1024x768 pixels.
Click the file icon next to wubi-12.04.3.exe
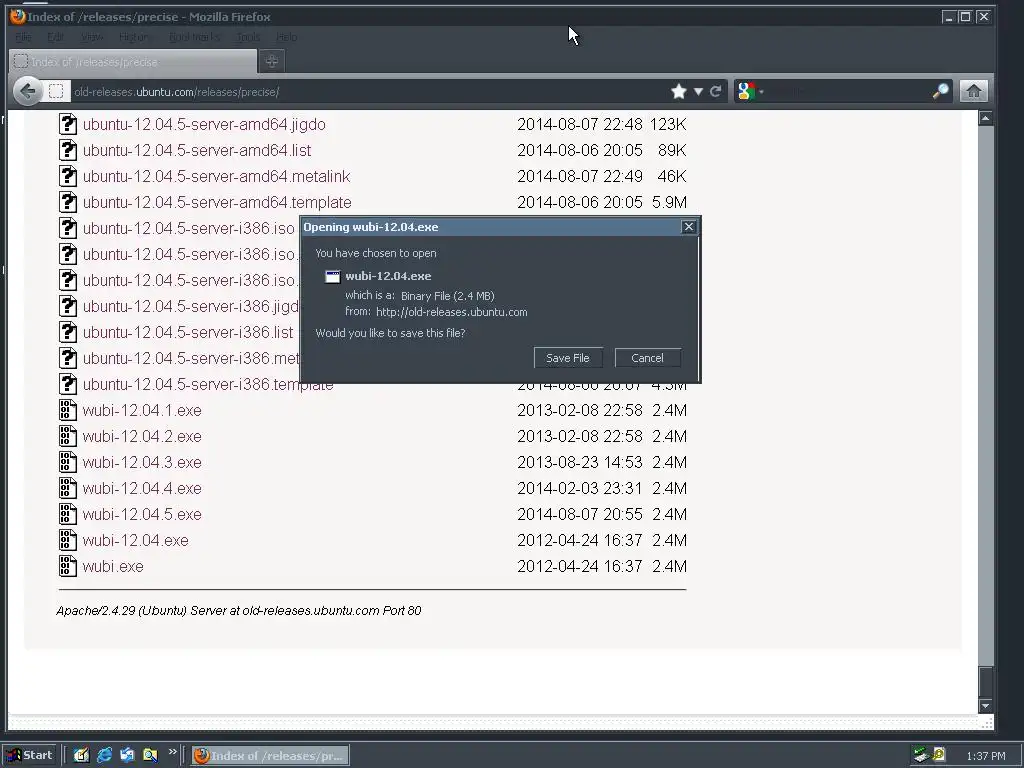(68, 462)
